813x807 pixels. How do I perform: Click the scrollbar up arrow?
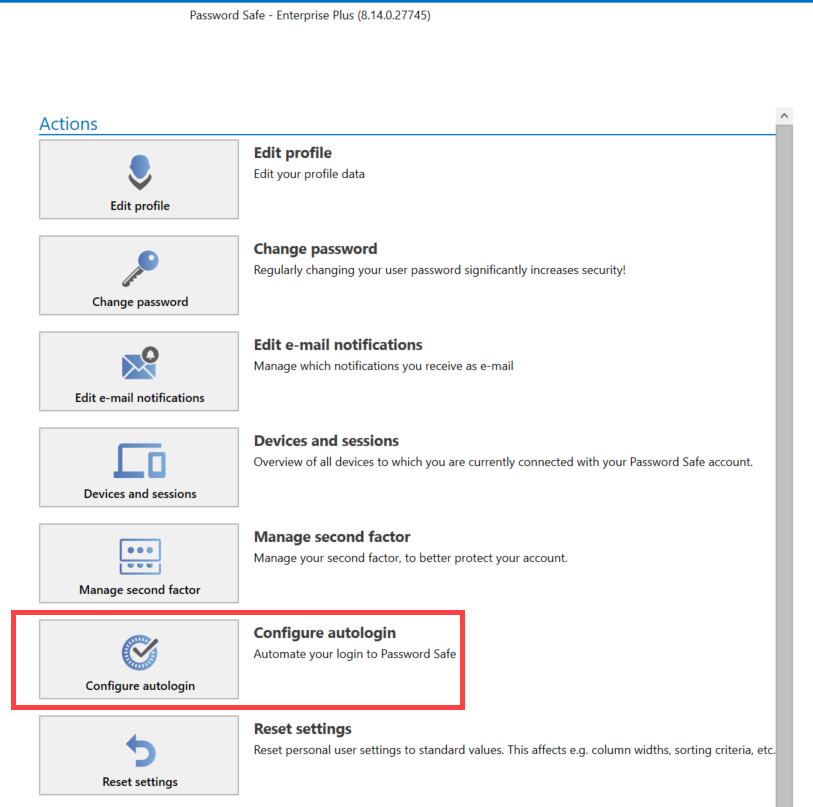coord(784,116)
